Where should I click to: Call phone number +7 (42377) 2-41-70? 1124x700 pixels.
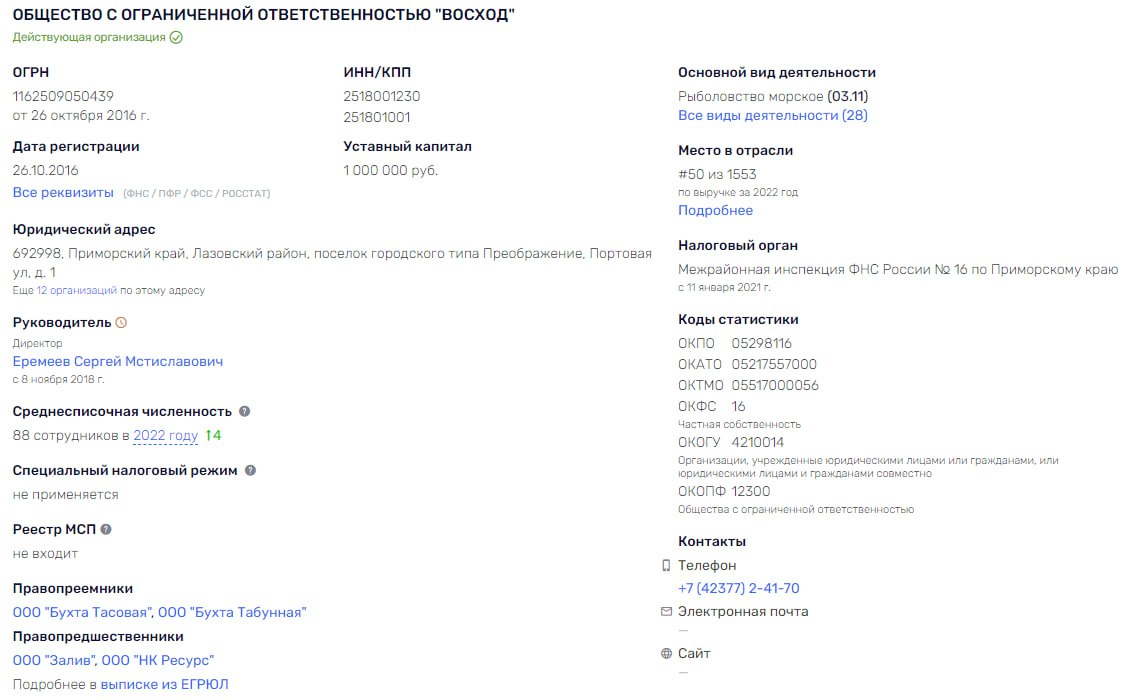(738, 588)
